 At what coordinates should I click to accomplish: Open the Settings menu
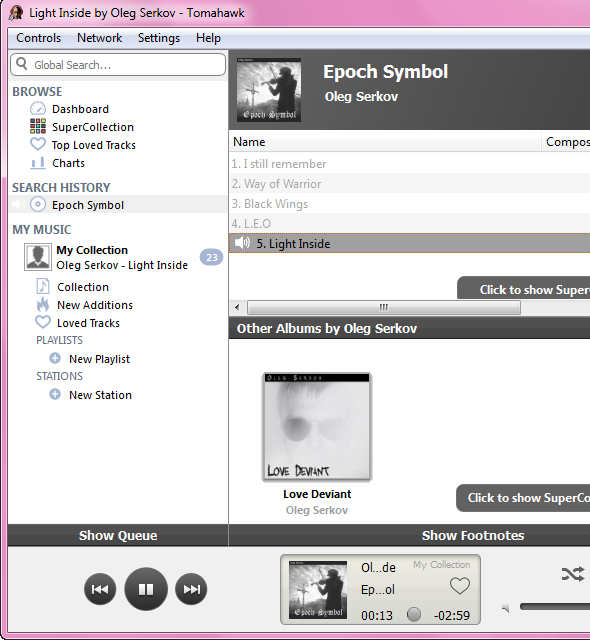pyautogui.click(x=159, y=38)
